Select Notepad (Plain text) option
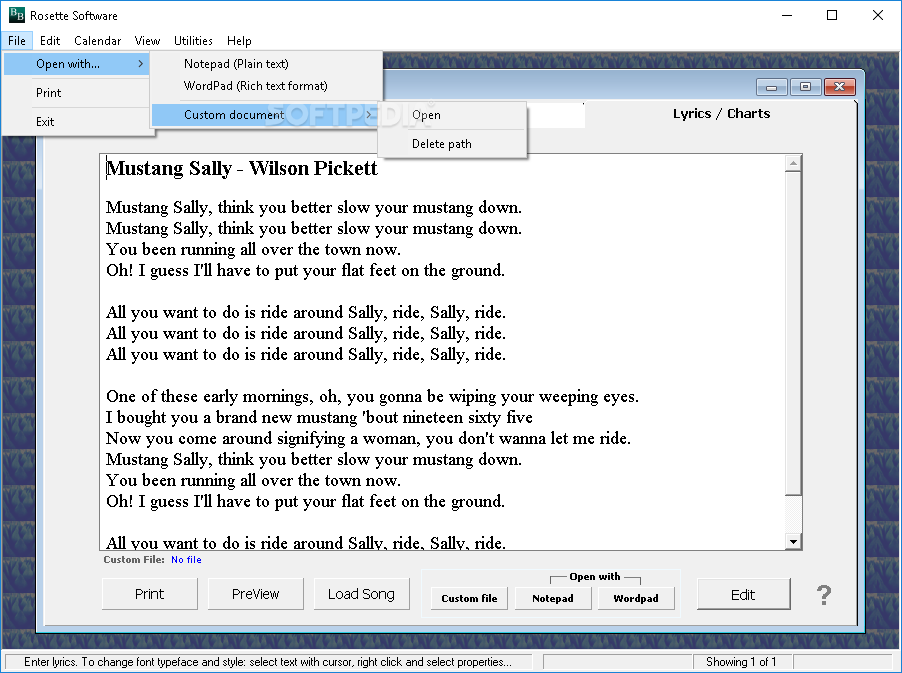Image resolution: width=902 pixels, height=673 pixels. [267, 64]
